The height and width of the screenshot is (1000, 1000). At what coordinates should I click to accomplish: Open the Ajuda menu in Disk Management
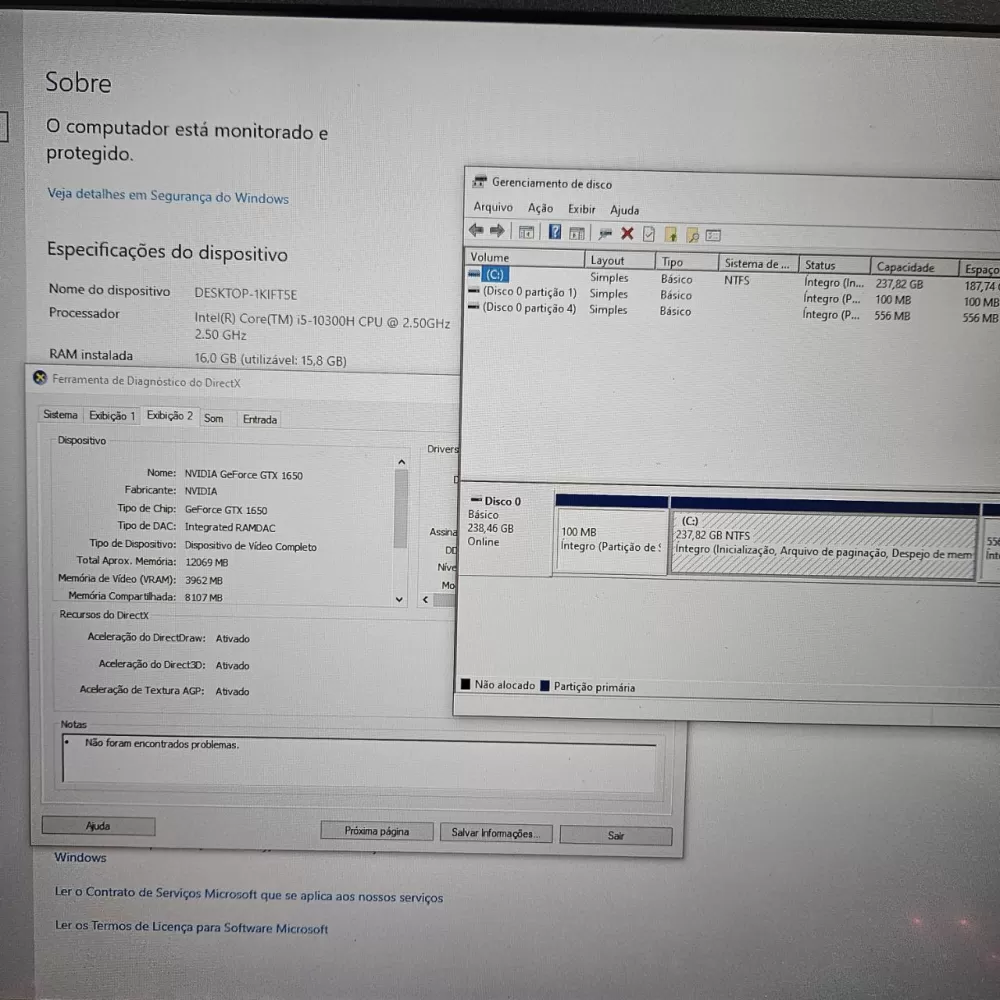tap(624, 210)
